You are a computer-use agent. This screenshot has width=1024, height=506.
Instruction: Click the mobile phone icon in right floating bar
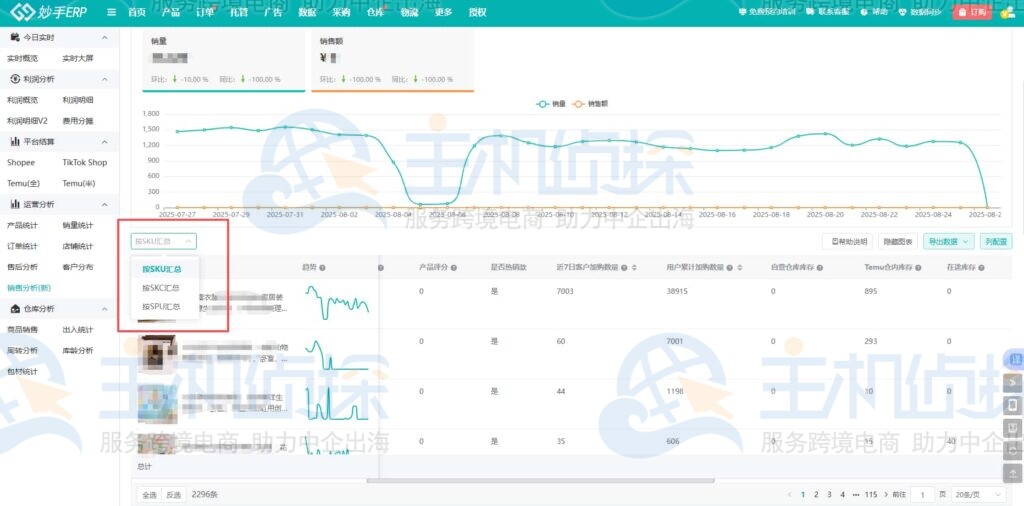point(1013,404)
